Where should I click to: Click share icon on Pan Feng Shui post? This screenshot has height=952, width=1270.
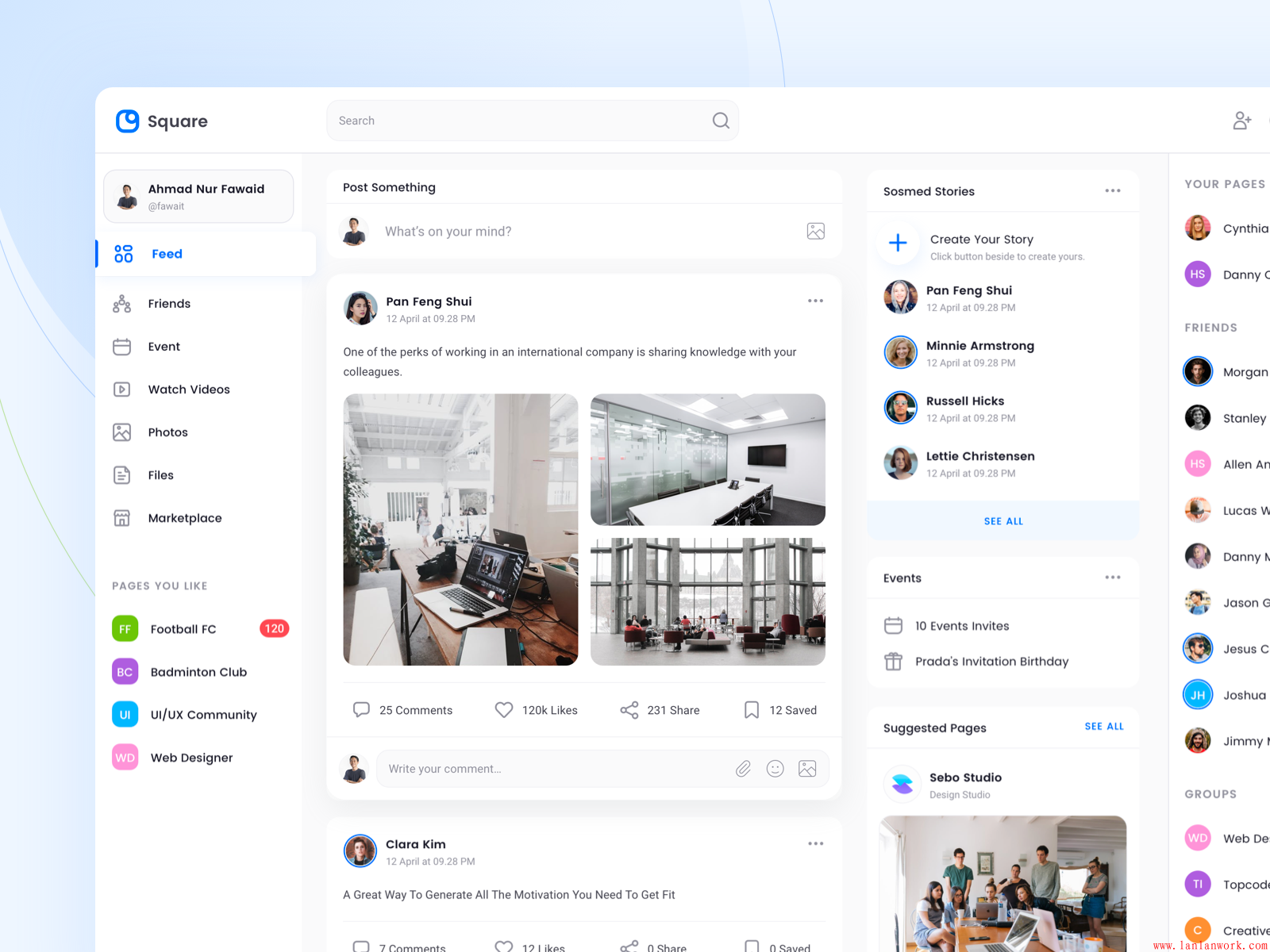point(629,710)
